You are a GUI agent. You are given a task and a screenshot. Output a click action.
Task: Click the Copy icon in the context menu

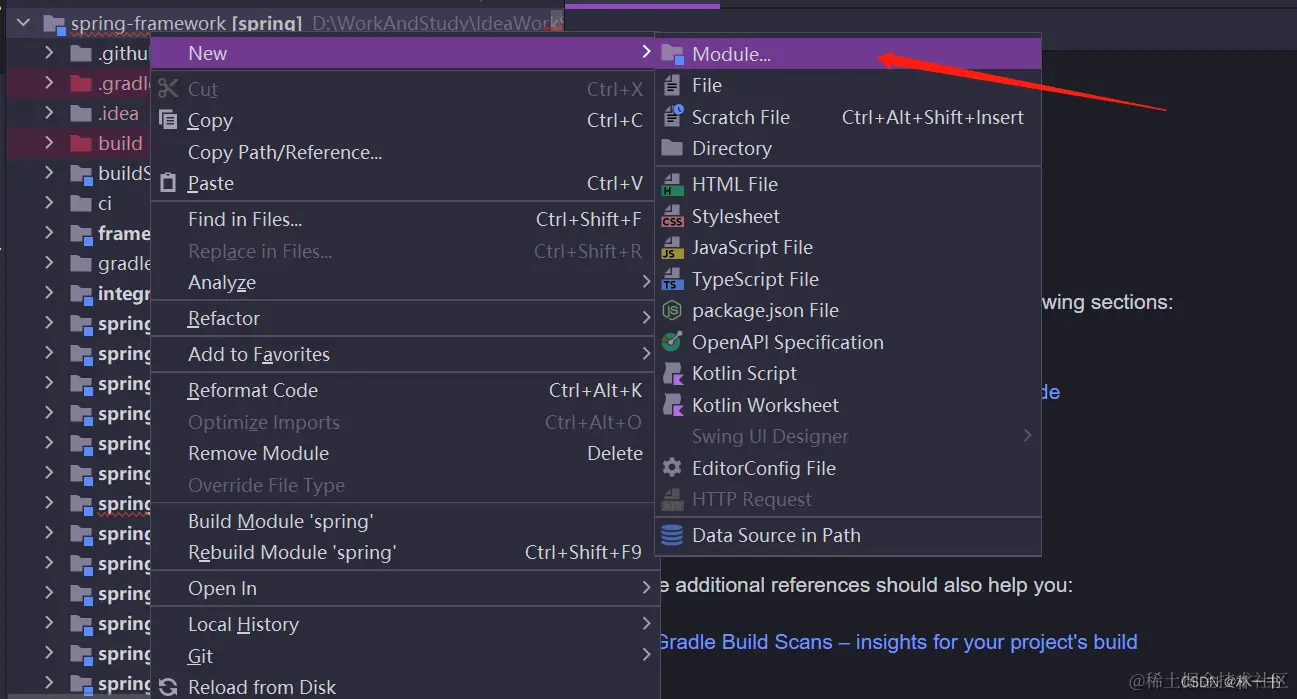click(168, 120)
